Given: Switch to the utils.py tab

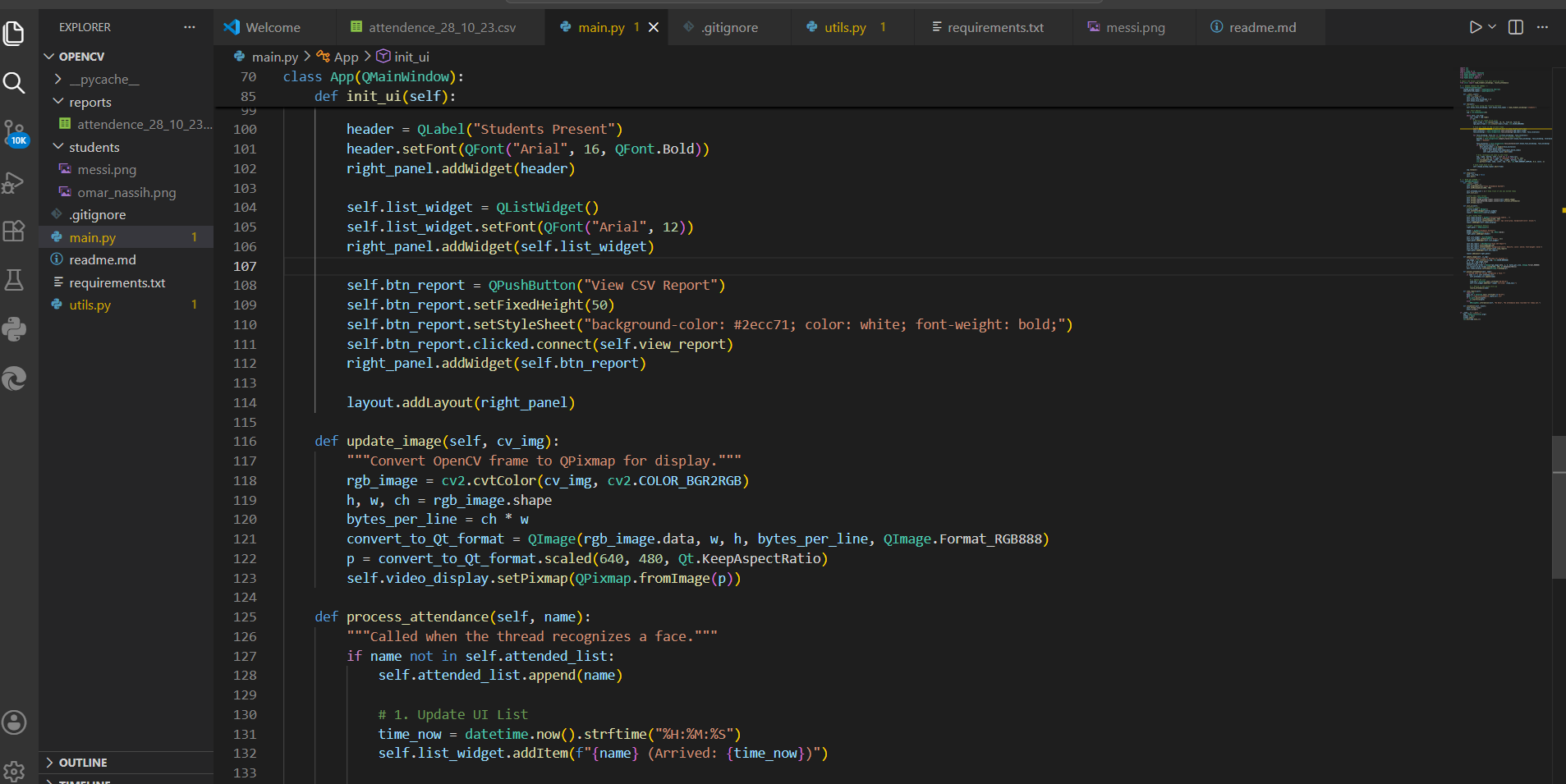Looking at the screenshot, I should (846, 27).
